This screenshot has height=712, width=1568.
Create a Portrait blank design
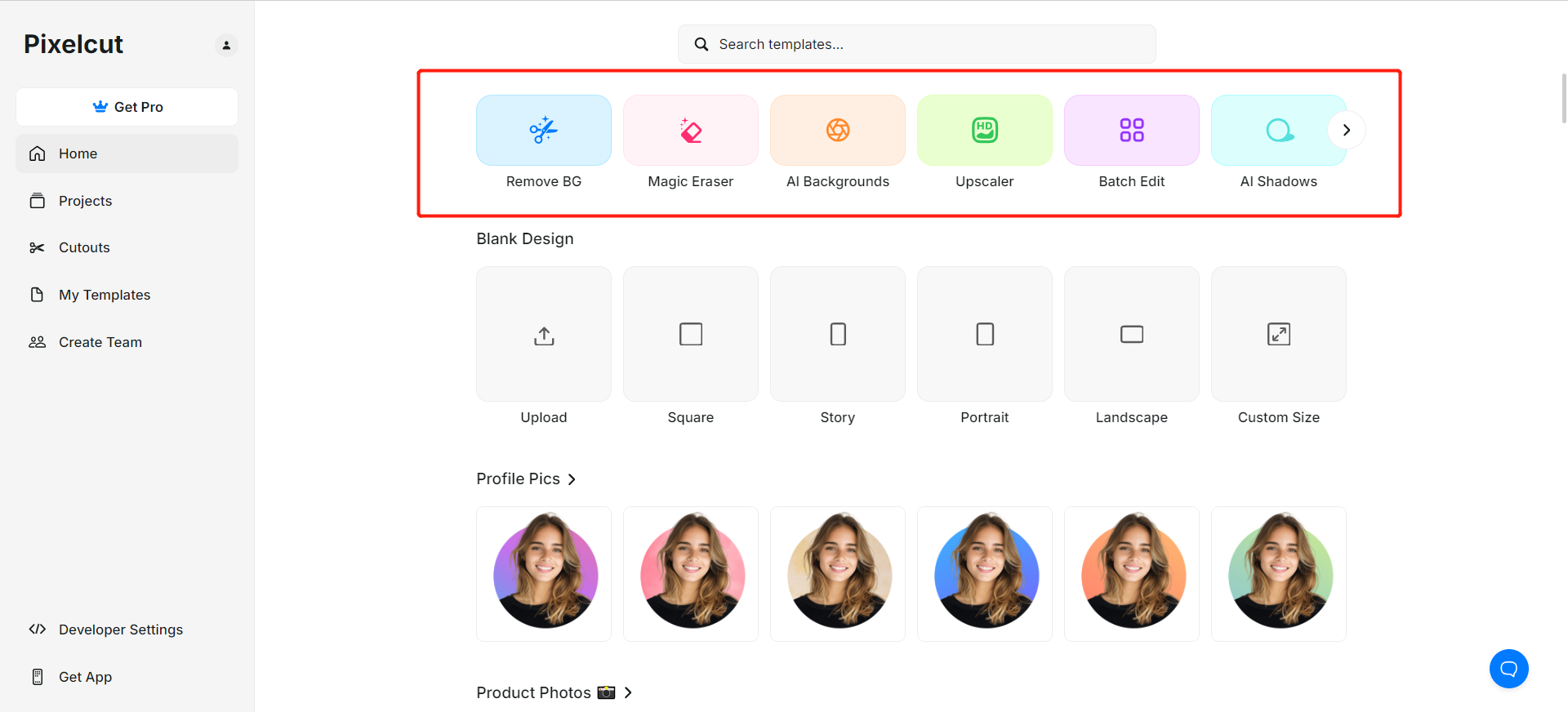[x=985, y=334]
